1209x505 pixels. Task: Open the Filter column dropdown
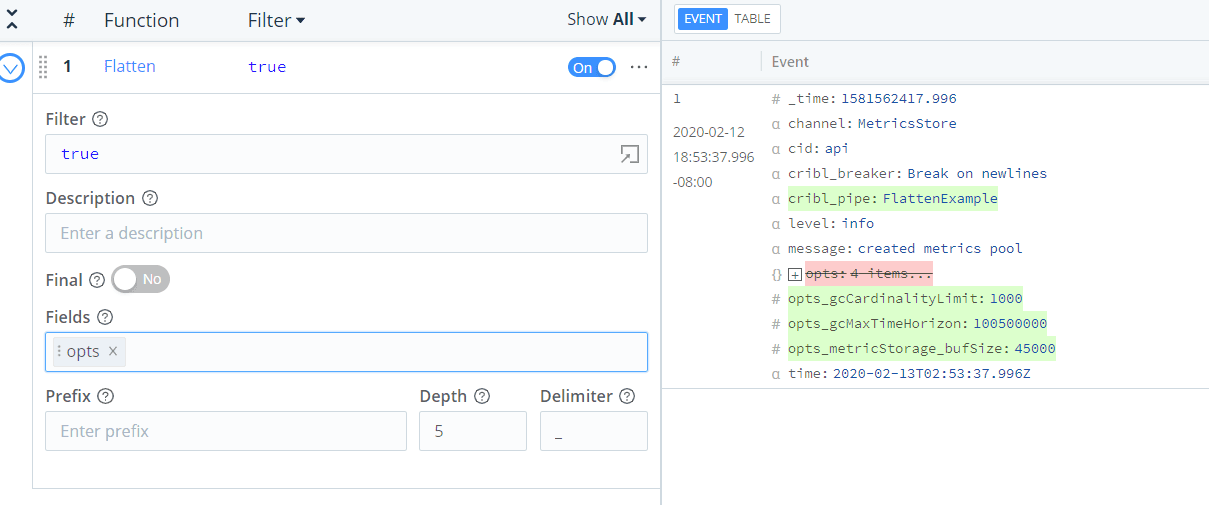(277, 20)
